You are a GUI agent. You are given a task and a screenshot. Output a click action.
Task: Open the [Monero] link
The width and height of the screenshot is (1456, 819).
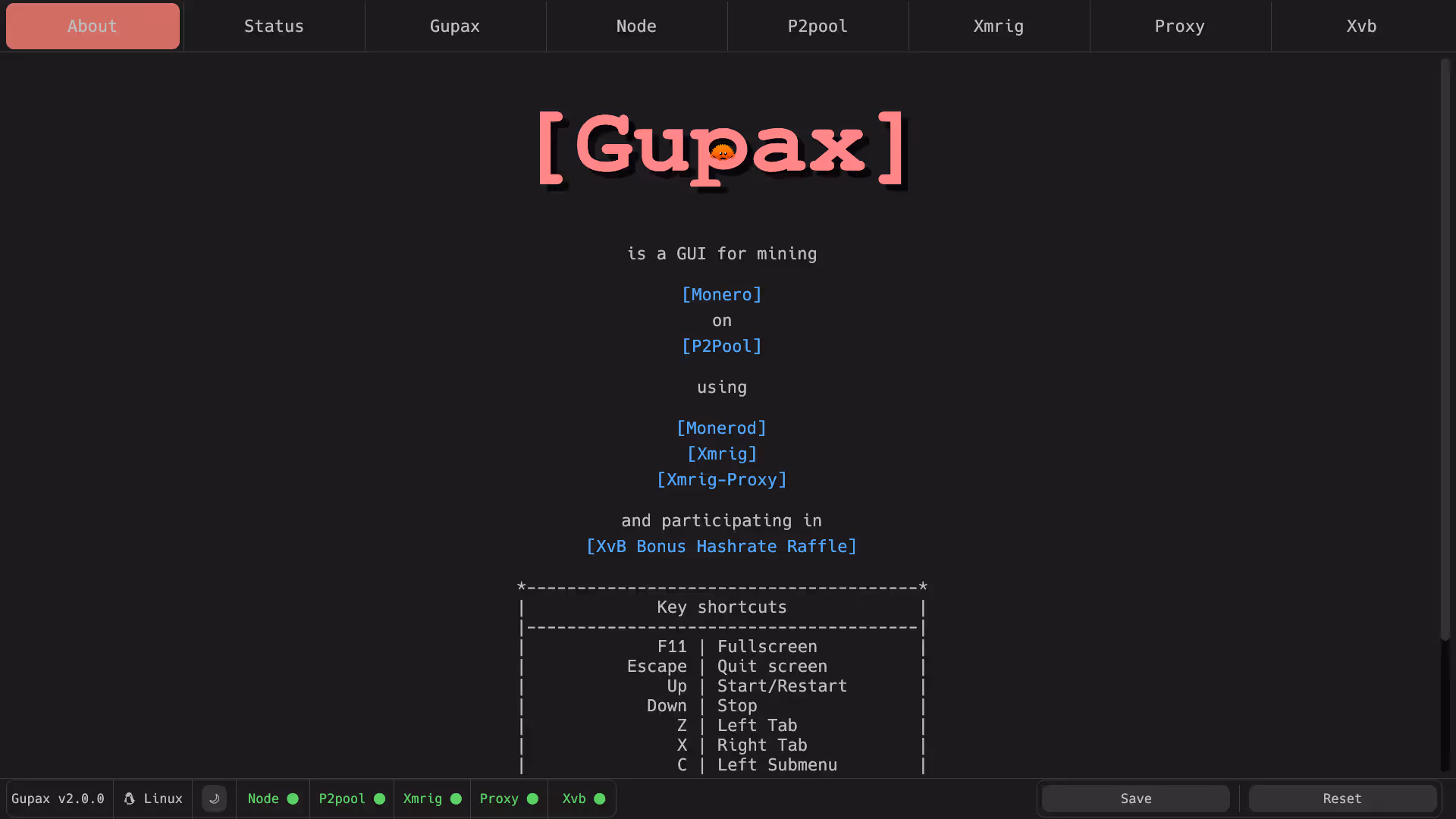(x=721, y=295)
